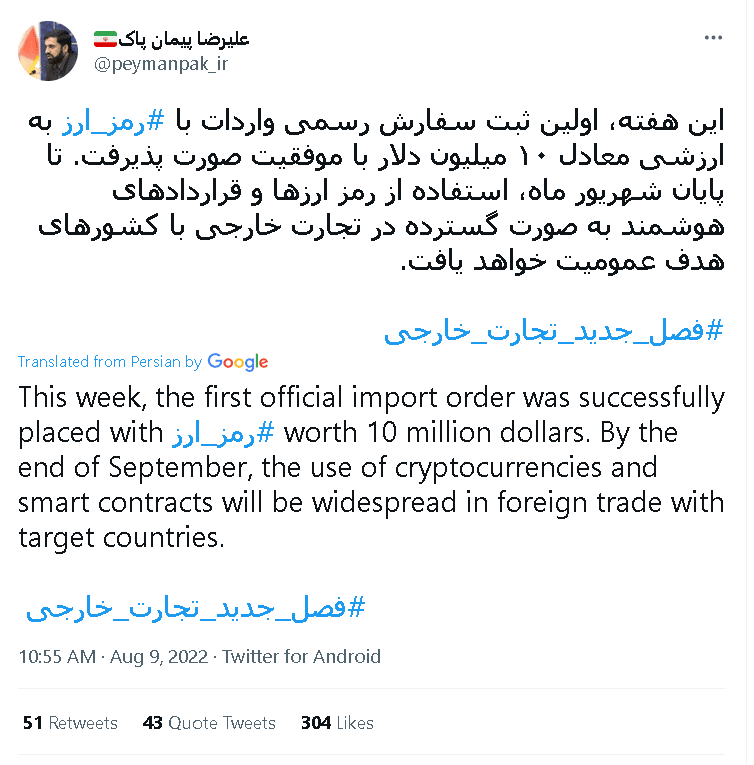Open the #رمز_ارز hashtag in the English translation
This screenshot has height=765, width=754.
[223, 433]
